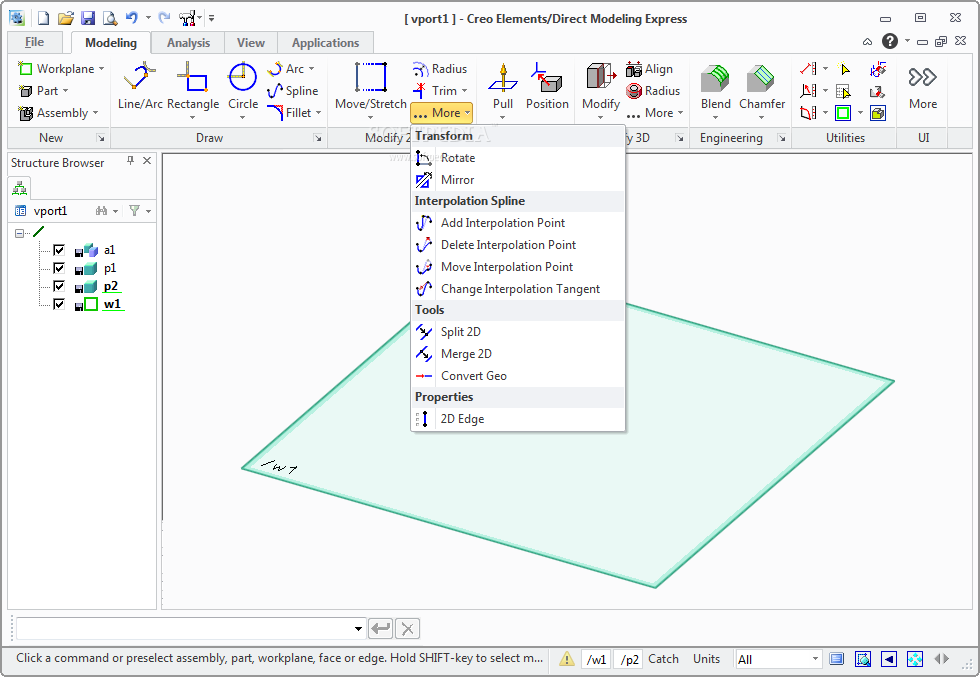The height and width of the screenshot is (677, 980).
Task: Open the Workplane dropdown
Action: (x=101, y=69)
